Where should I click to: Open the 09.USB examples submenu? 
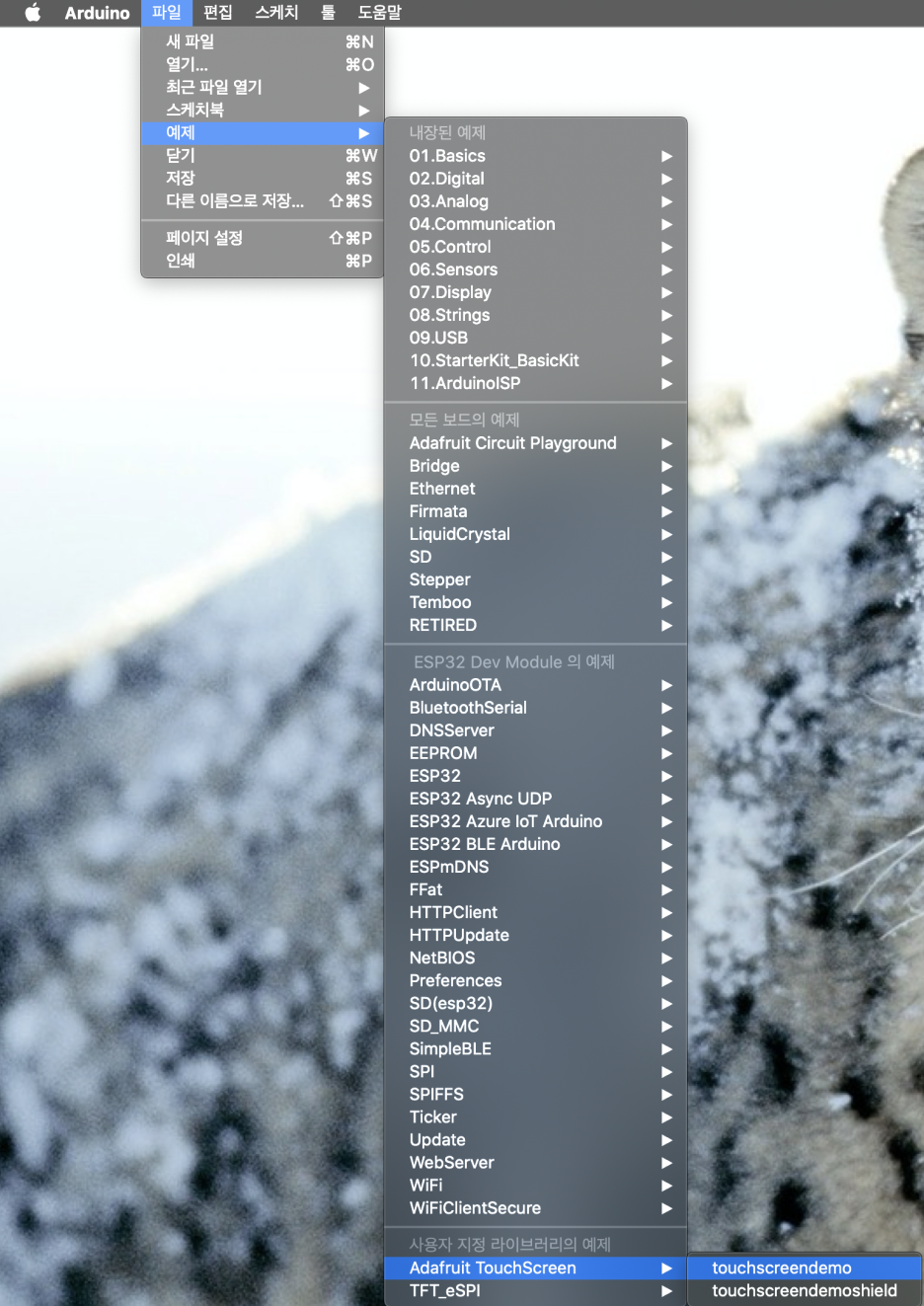pos(536,338)
